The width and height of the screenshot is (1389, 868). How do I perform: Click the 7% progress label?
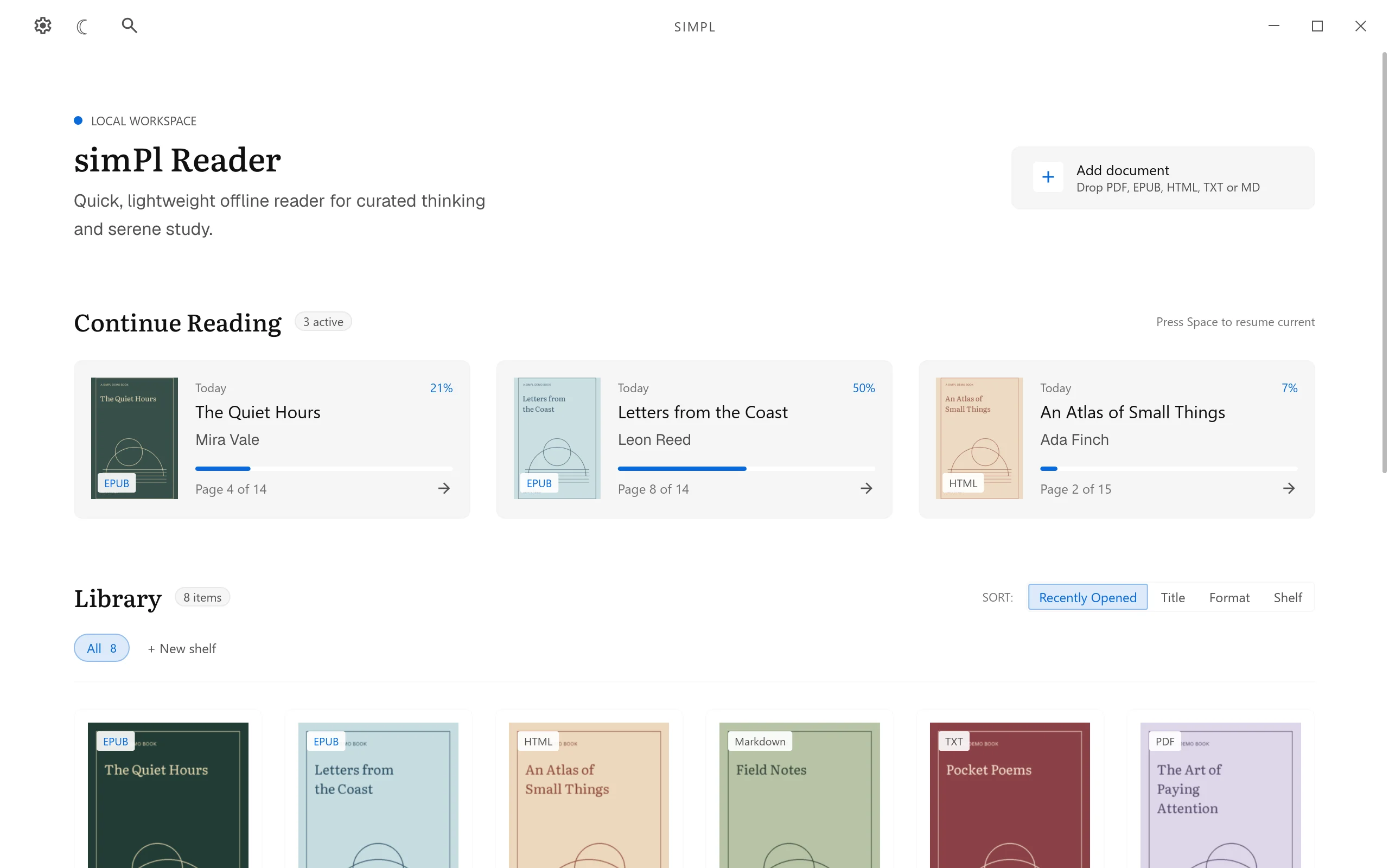point(1290,388)
